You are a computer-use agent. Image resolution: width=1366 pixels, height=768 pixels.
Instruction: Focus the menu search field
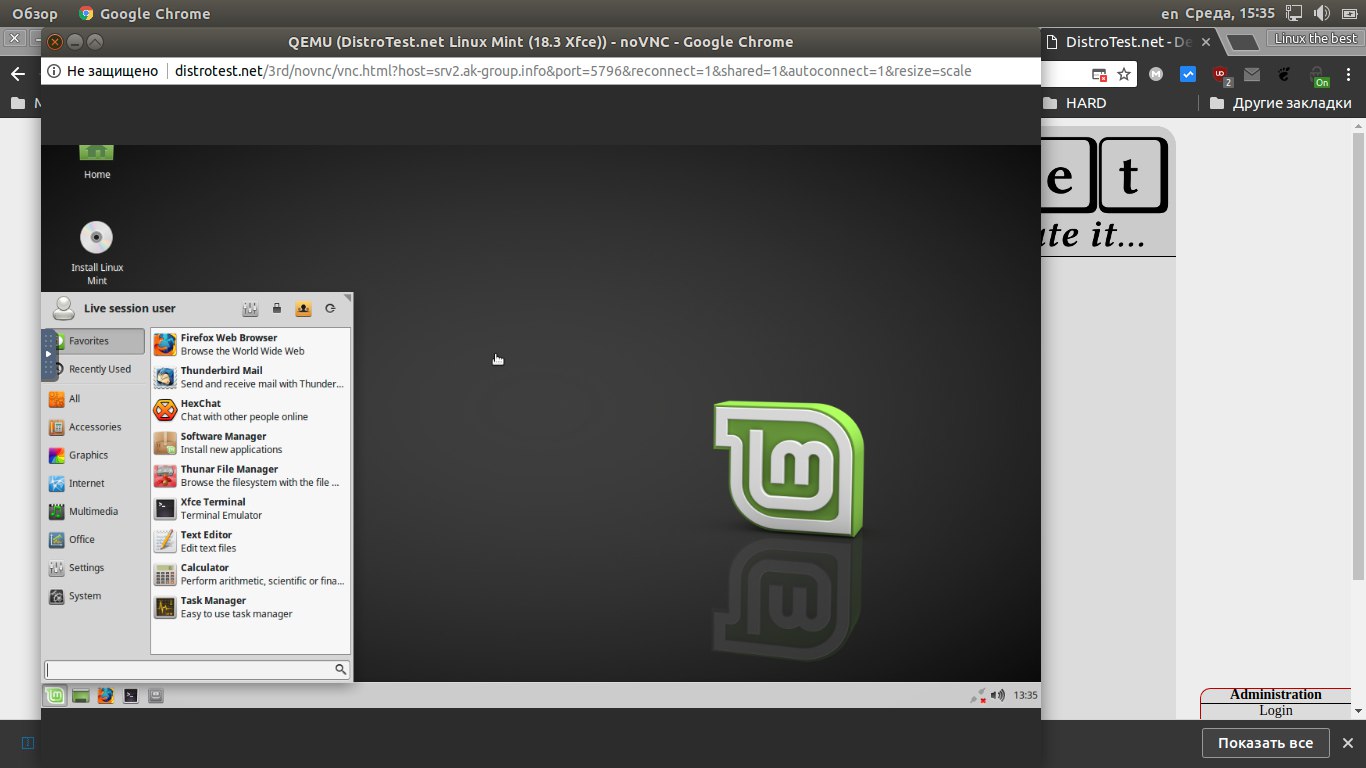[197, 669]
